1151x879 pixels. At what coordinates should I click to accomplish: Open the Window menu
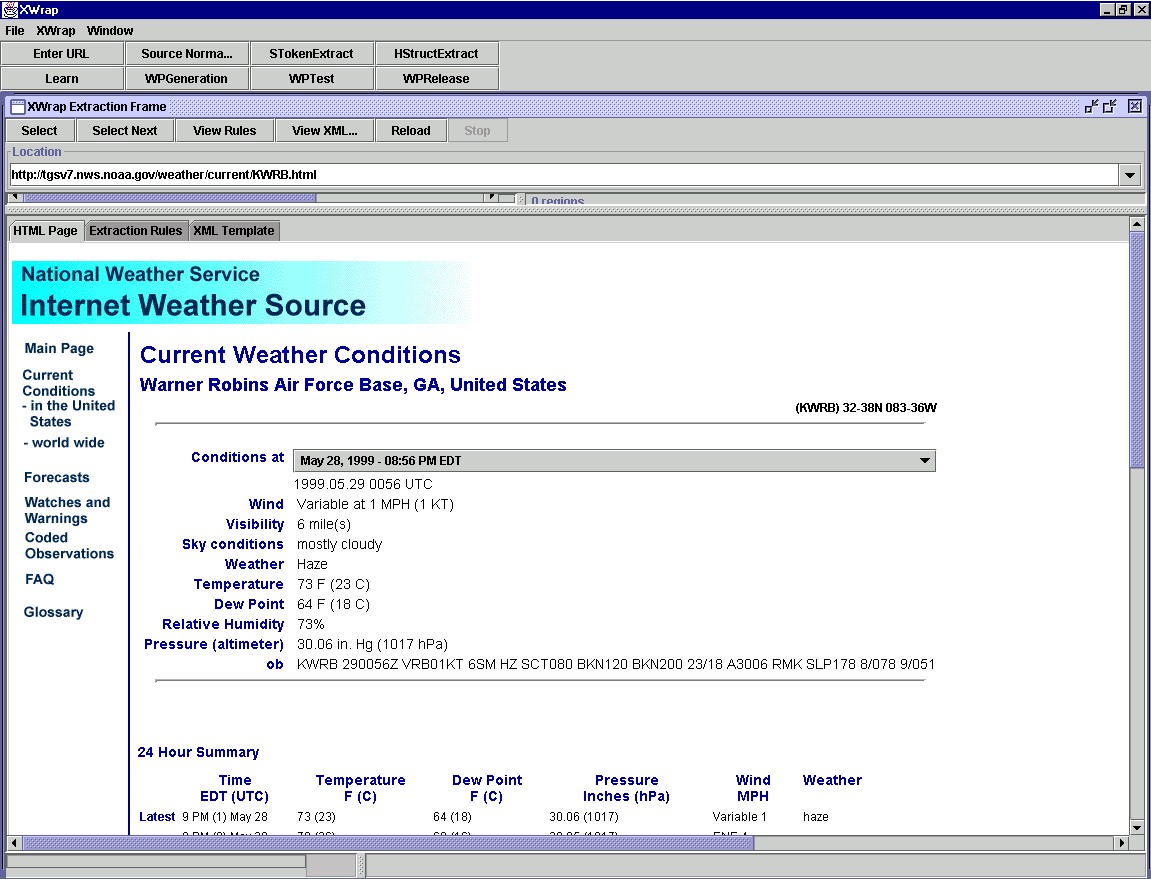(x=110, y=31)
